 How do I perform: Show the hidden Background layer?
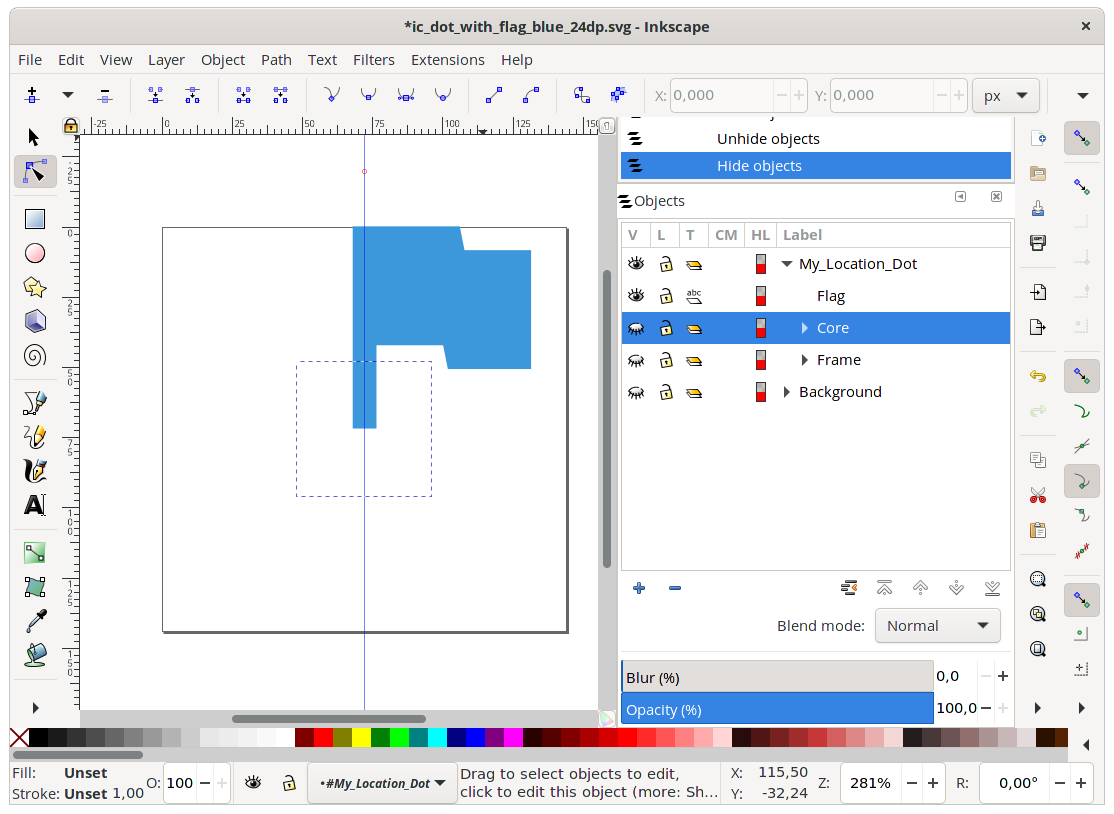click(x=636, y=392)
